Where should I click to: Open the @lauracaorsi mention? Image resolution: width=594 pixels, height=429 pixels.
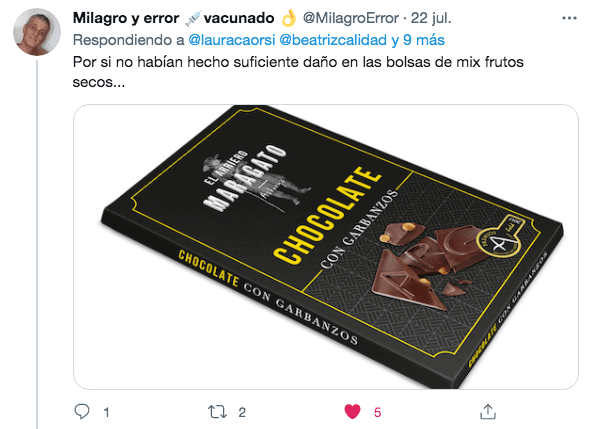click(231, 40)
